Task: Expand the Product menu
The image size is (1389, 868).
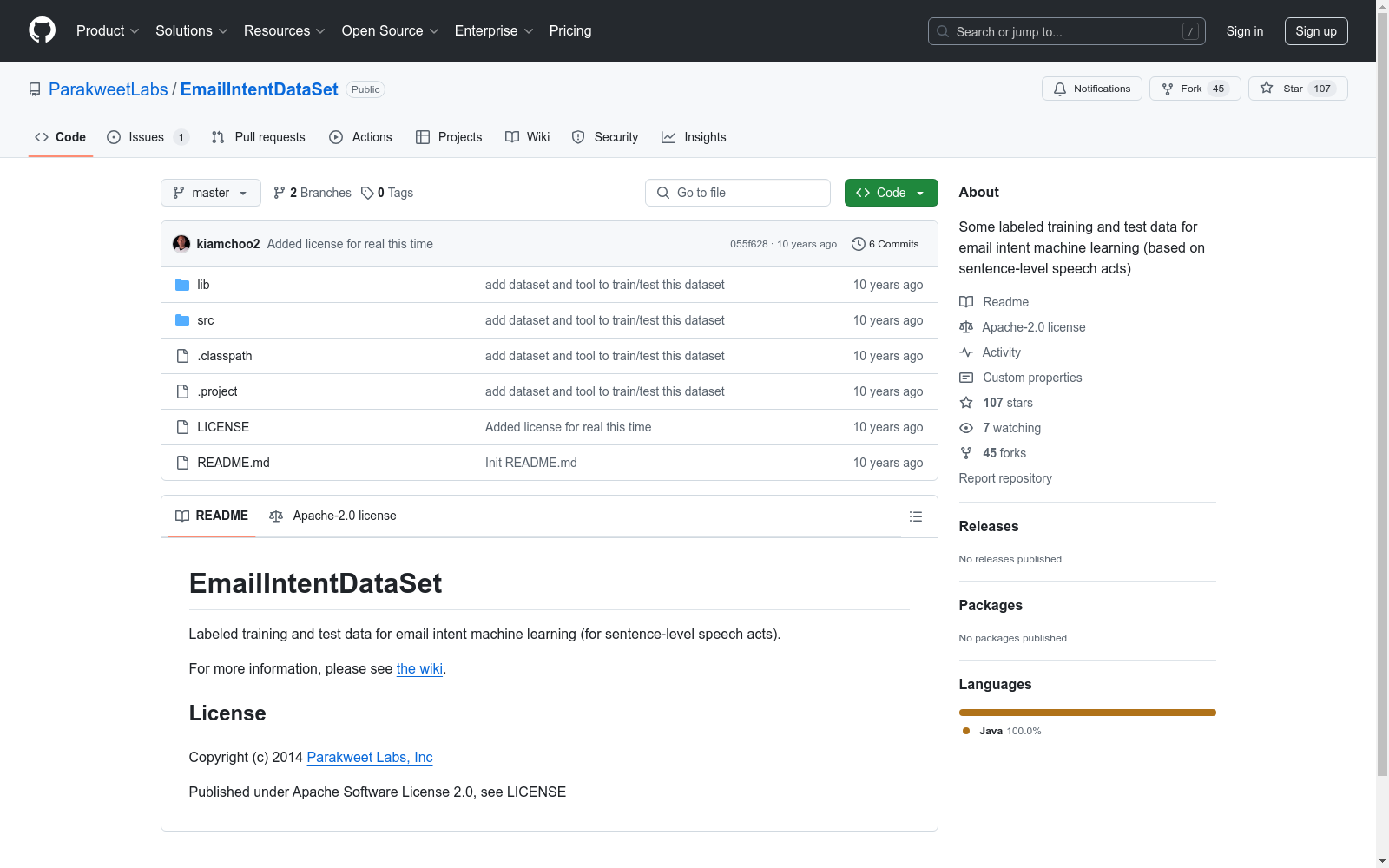Action: (x=108, y=30)
